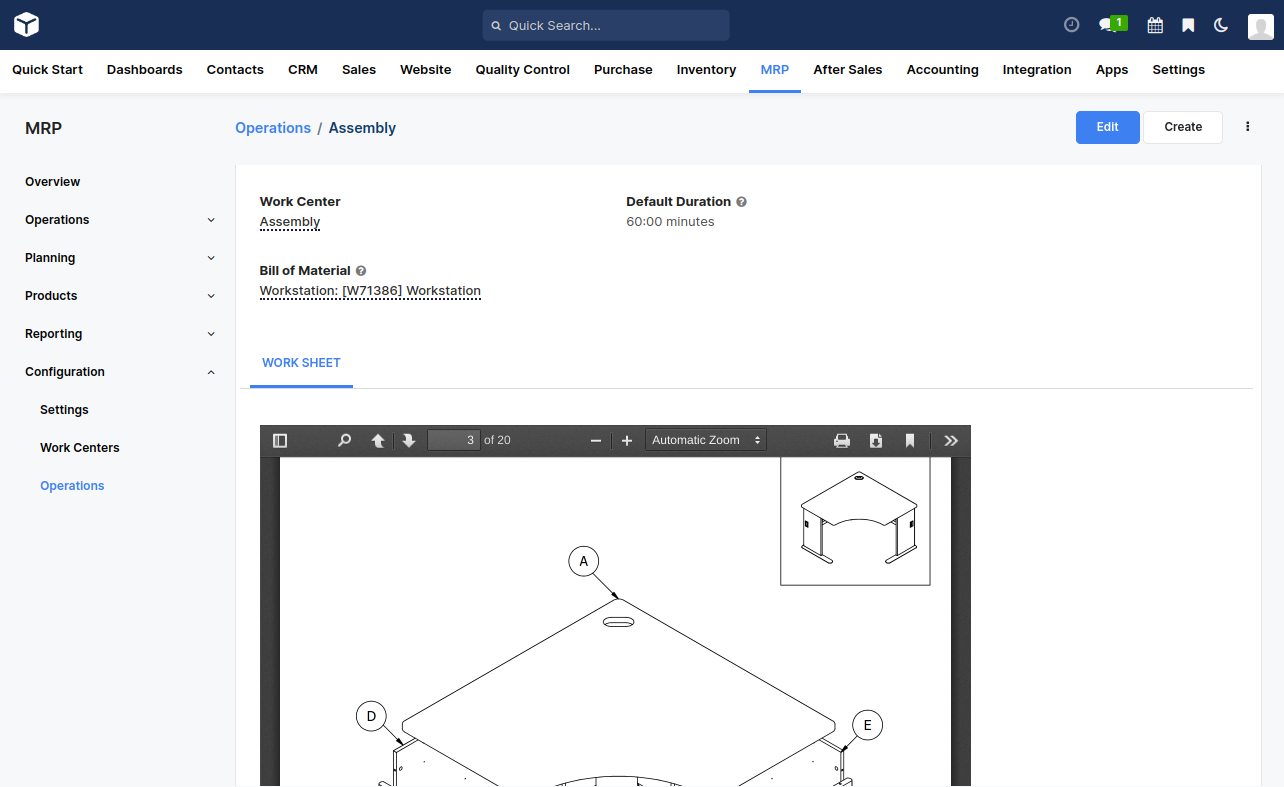1284x787 pixels.
Task: Toggle the PDF sidebar panel
Action: click(279, 440)
